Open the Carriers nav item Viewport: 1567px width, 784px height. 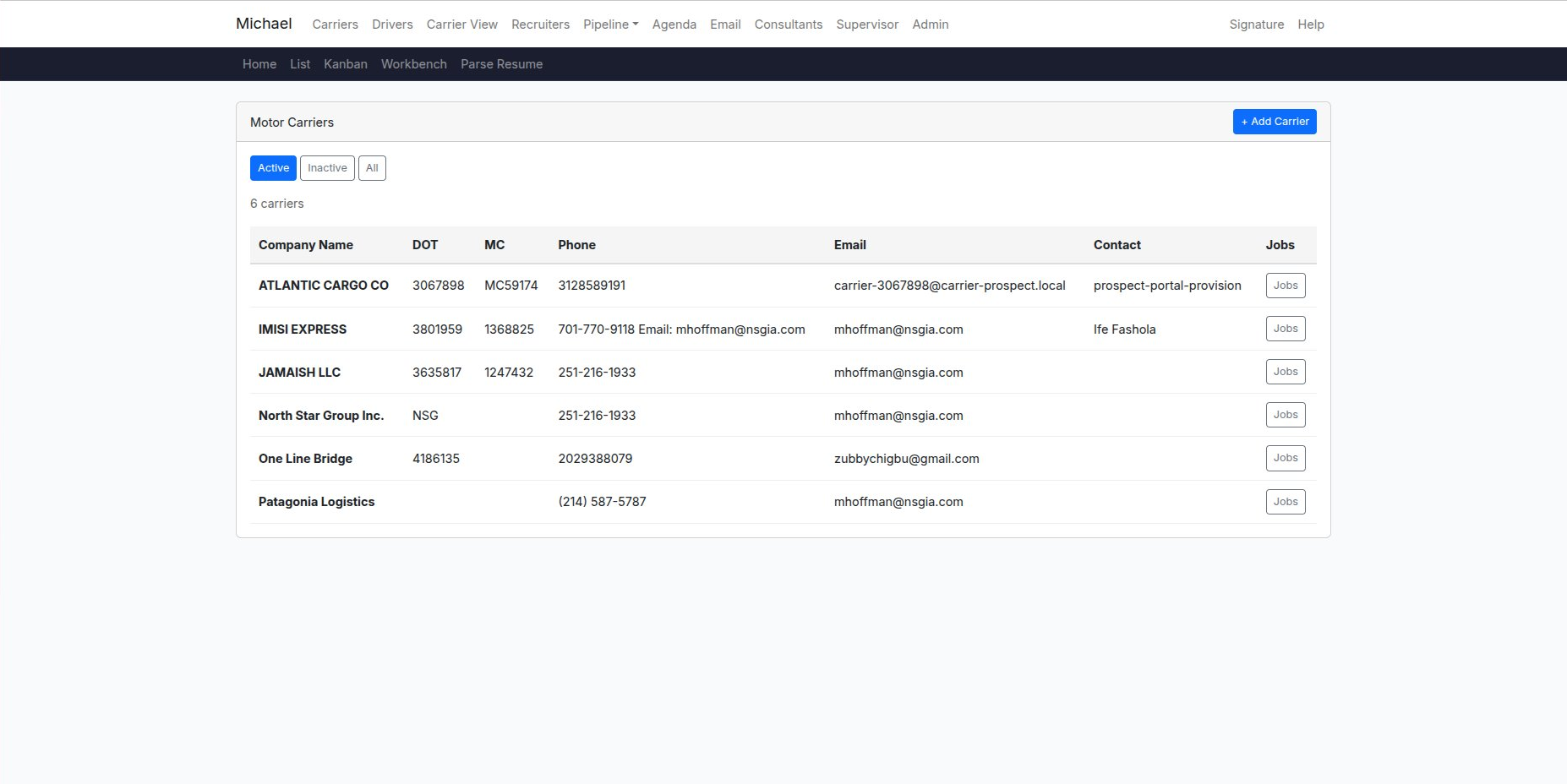coord(335,24)
